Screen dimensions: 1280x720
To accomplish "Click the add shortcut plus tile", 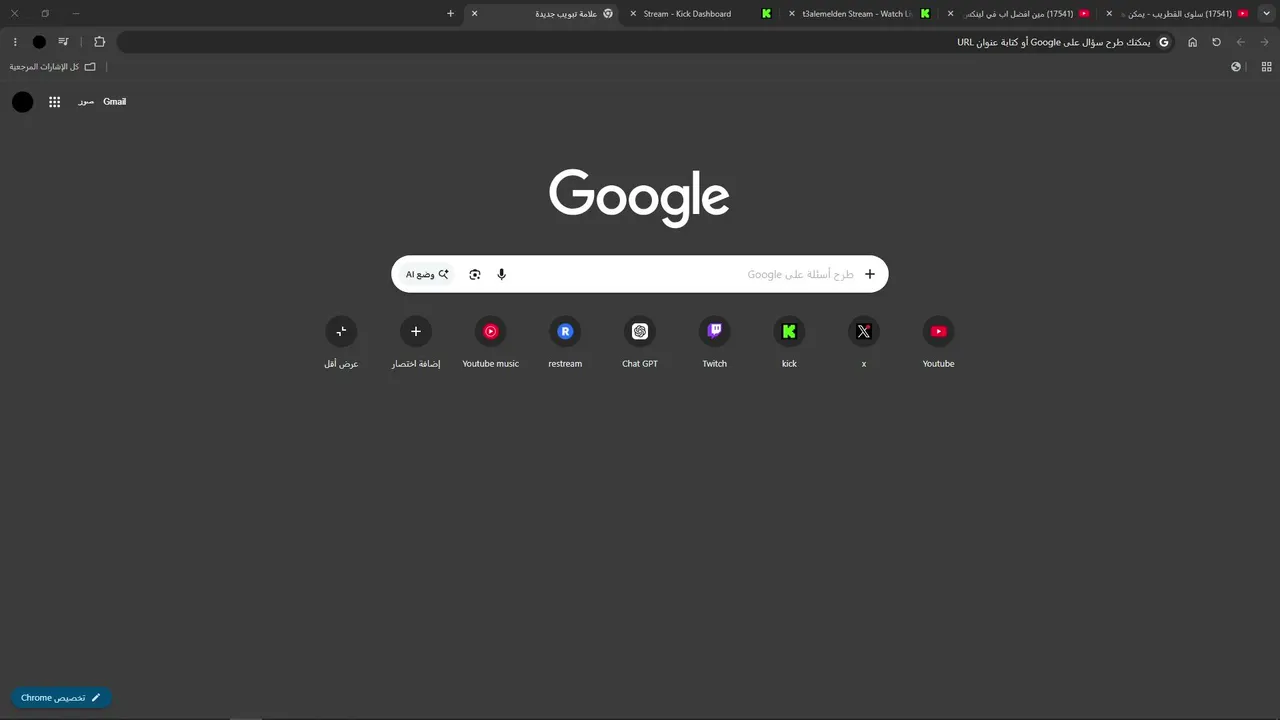I will (x=416, y=343).
